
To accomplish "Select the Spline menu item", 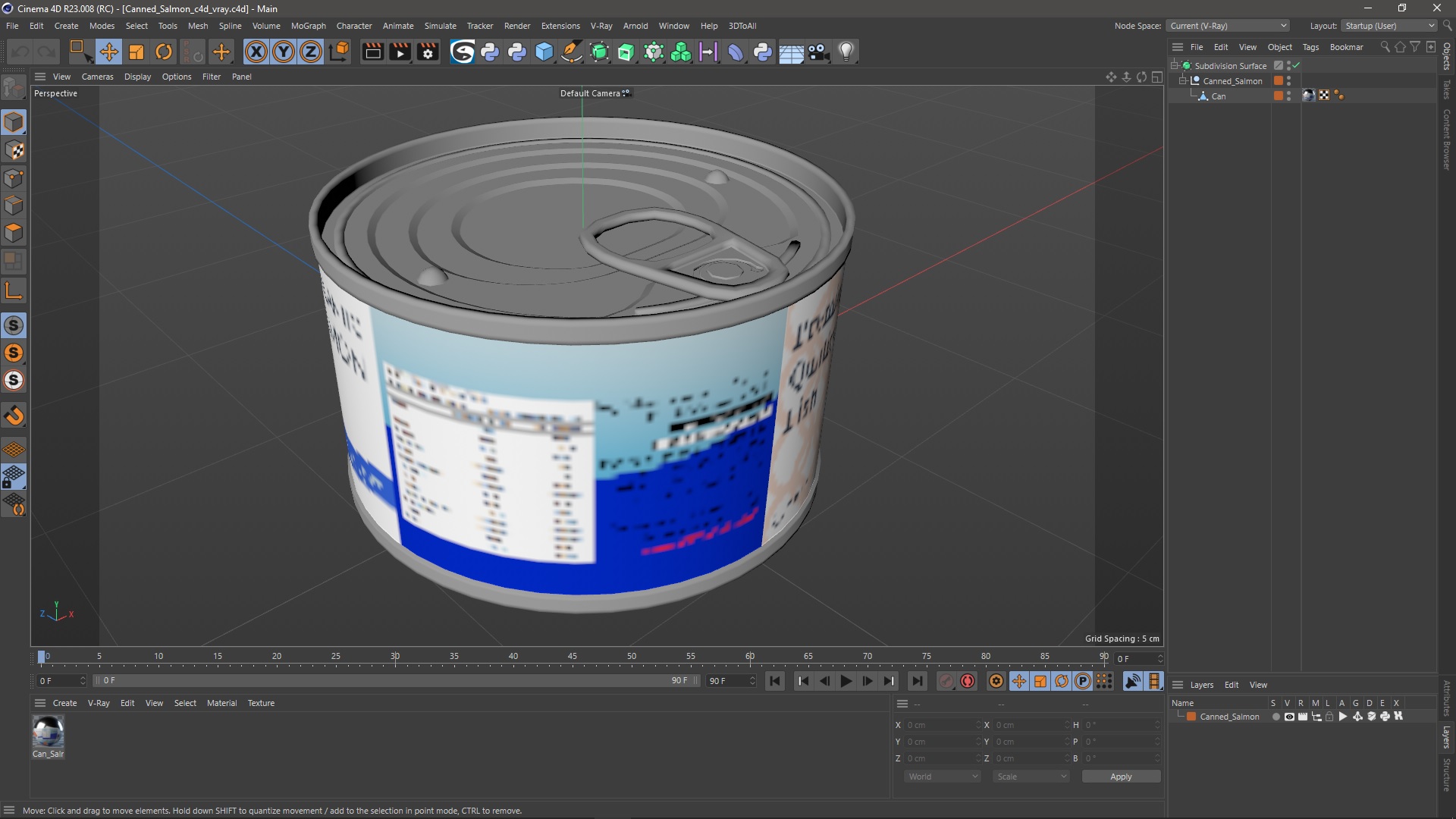I will click(x=229, y=25).
